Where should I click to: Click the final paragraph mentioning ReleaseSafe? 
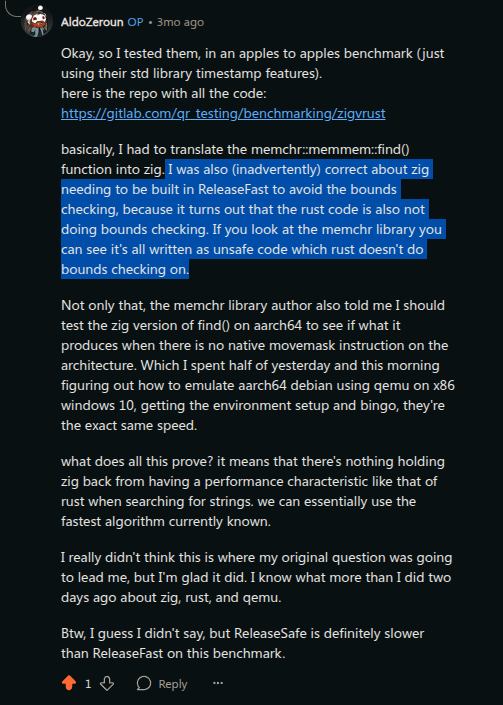tap(242, 643)
